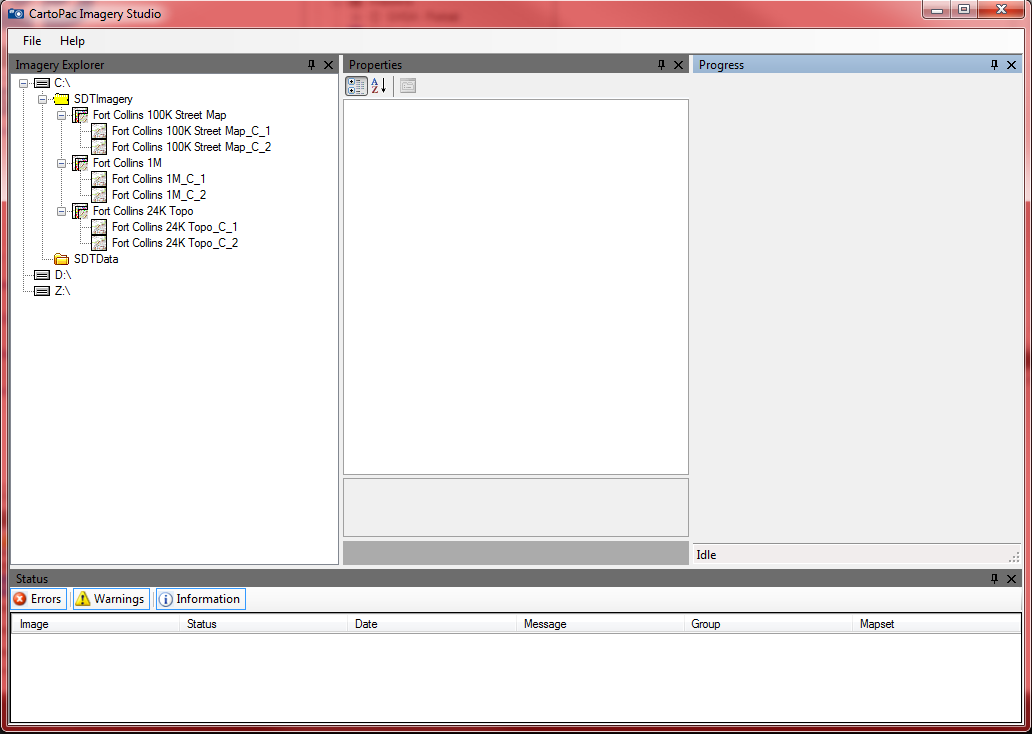Click the resize grip in Progress status bar
Screen dimensions: 1032x734
pyautogui.click(x=1014, y=557)
